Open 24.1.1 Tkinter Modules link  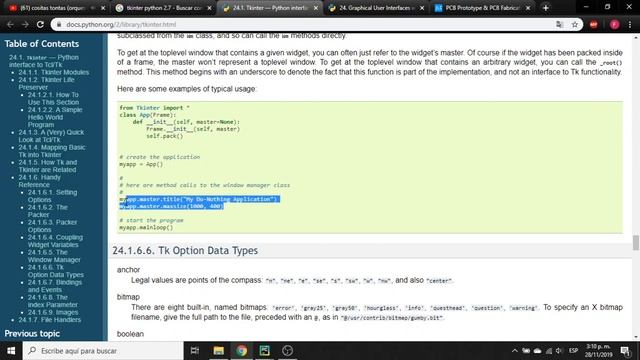(53, 72)
